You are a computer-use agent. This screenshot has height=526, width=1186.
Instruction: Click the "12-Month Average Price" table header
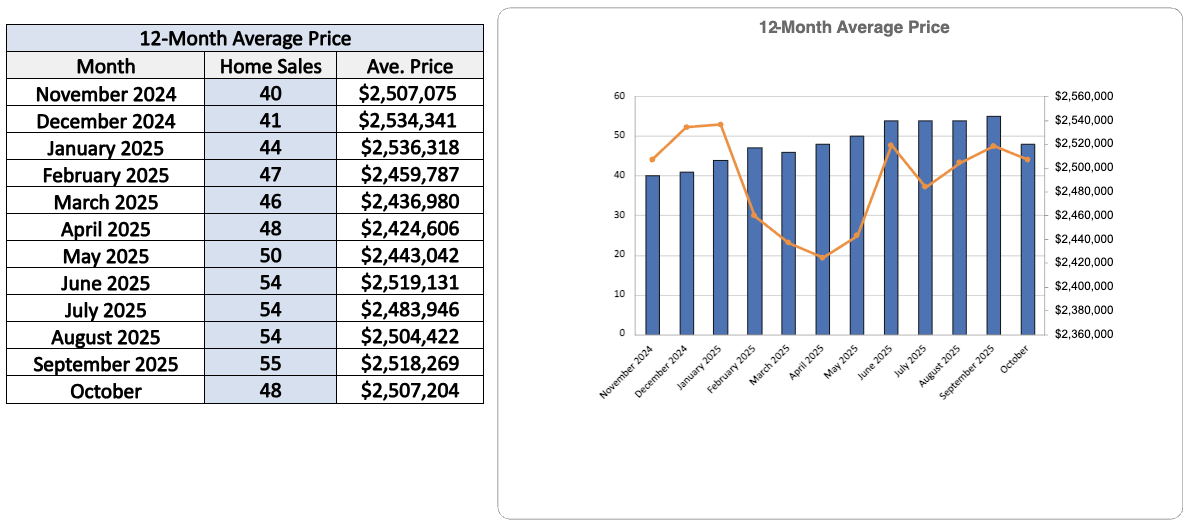click(x=245, y=39)
